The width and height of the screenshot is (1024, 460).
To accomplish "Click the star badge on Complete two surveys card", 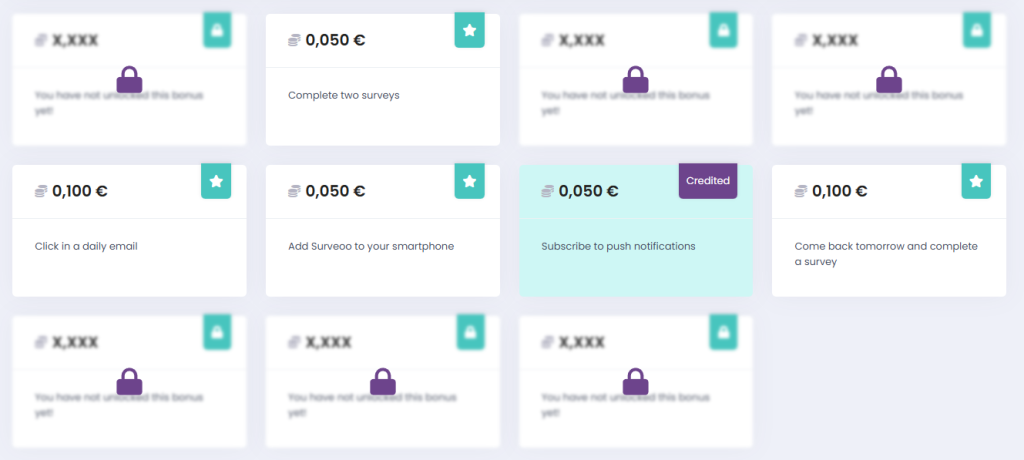I will tap(470, 31).
